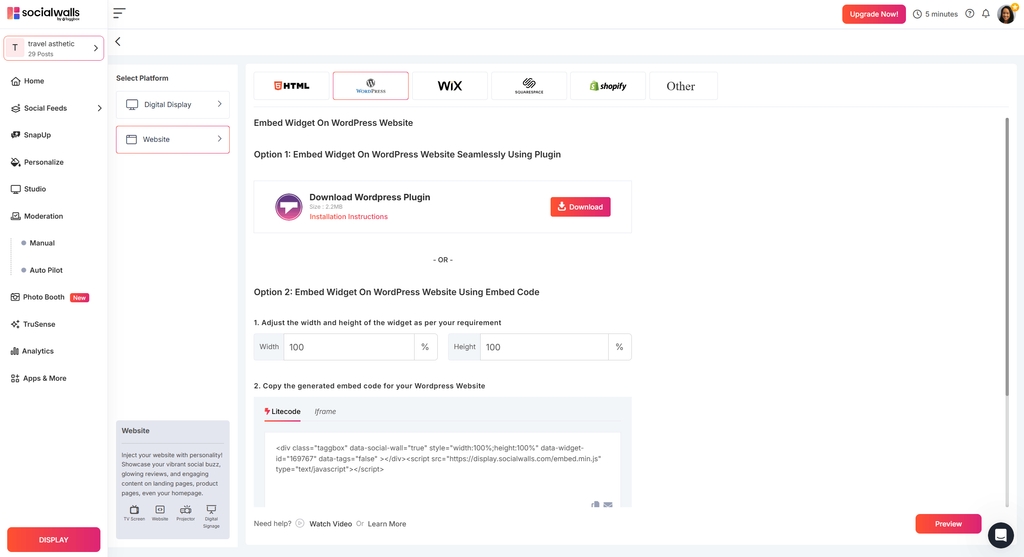
Task: Email the embed code with envelope icon
Action: [608, 504]
